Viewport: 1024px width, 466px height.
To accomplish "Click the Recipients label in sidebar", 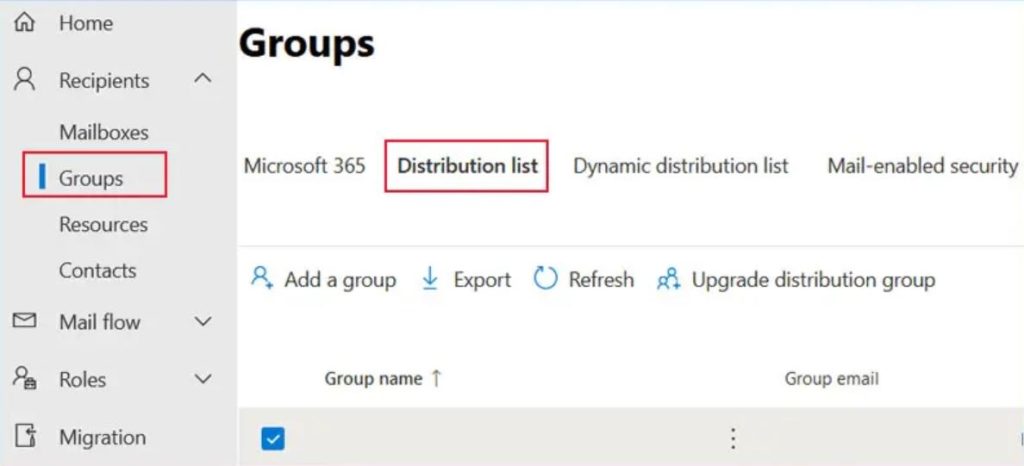I will point(104,80).
